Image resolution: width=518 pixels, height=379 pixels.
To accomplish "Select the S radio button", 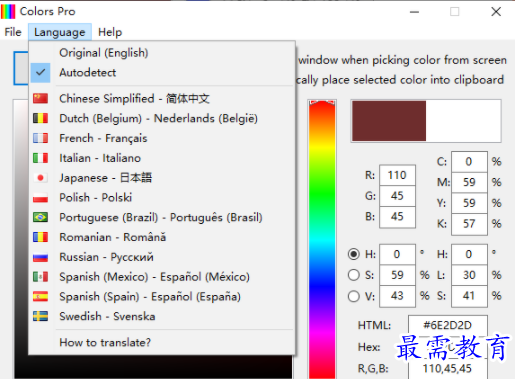I will pyautogui.click(x=354, y=275).
